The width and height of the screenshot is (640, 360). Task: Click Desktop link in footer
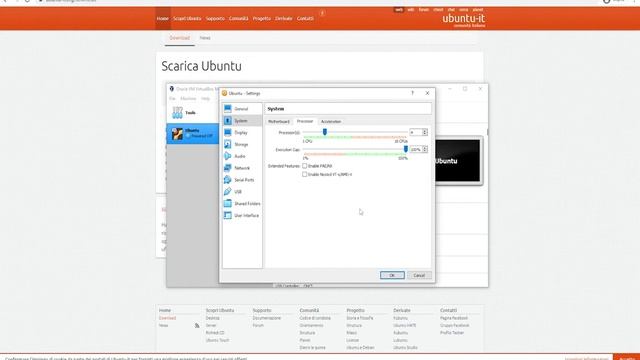pos(213,318)
